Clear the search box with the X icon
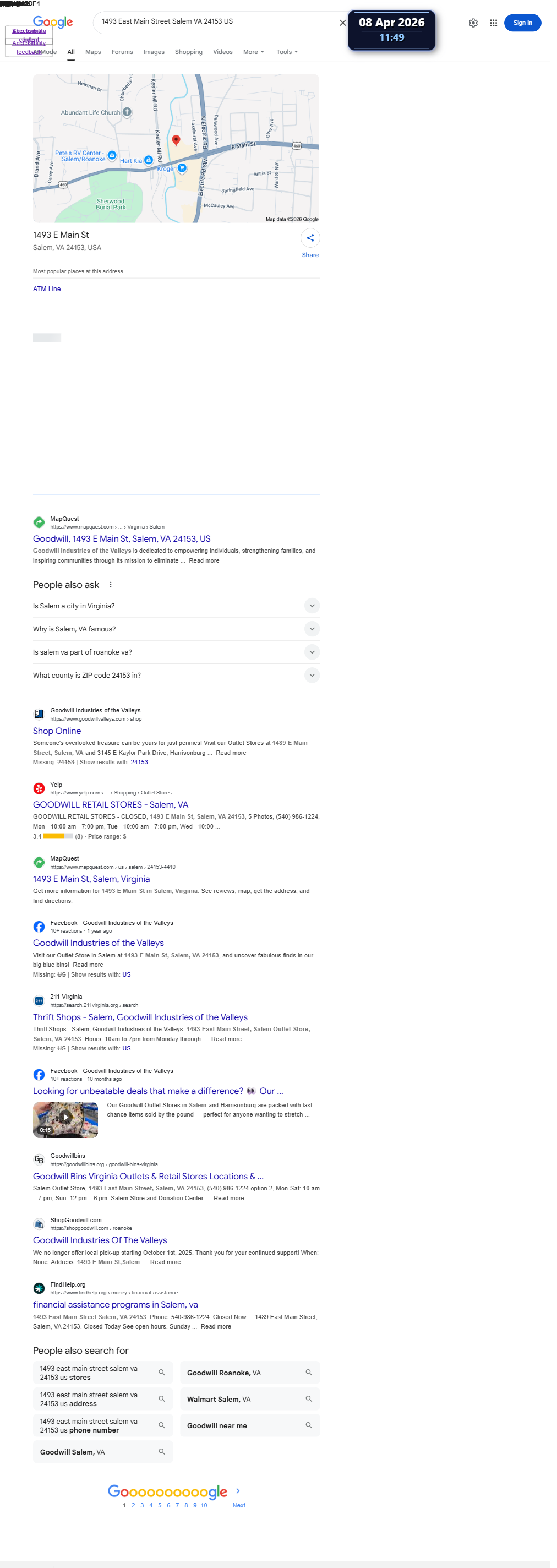This screenshot has width=557, height=1568. 346,23
